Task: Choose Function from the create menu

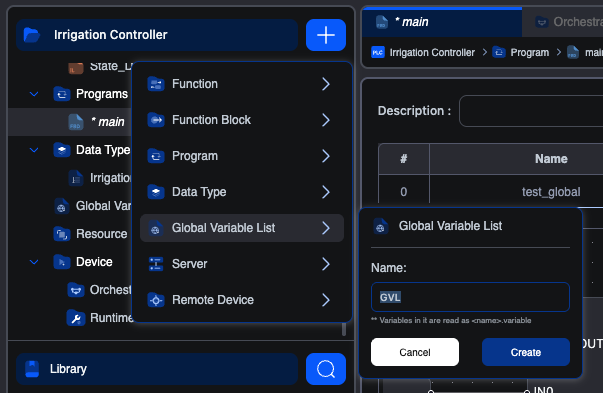Action: pos(242,84)
